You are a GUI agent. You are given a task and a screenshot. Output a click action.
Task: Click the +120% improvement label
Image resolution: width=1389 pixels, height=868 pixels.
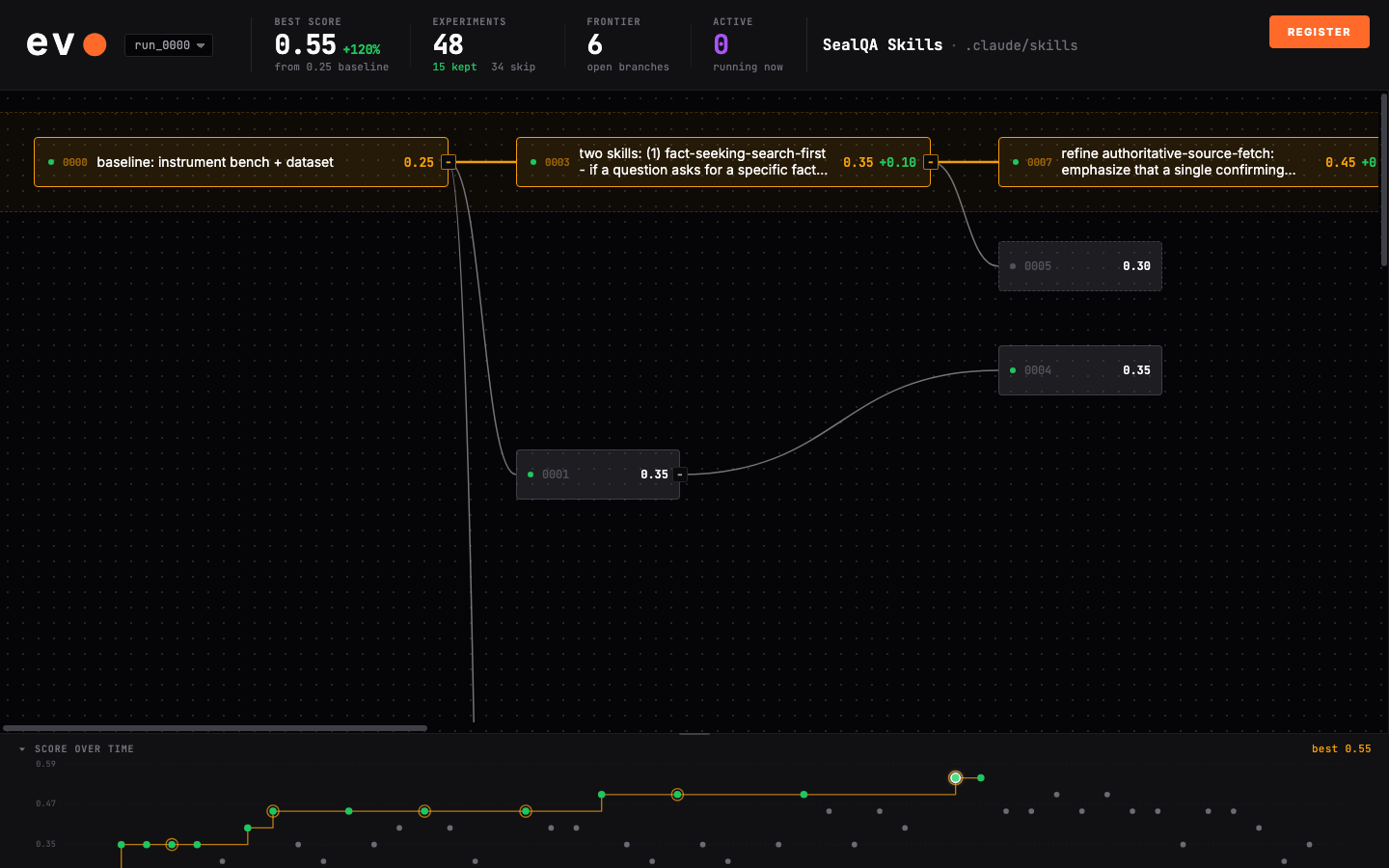pos(362,49)
